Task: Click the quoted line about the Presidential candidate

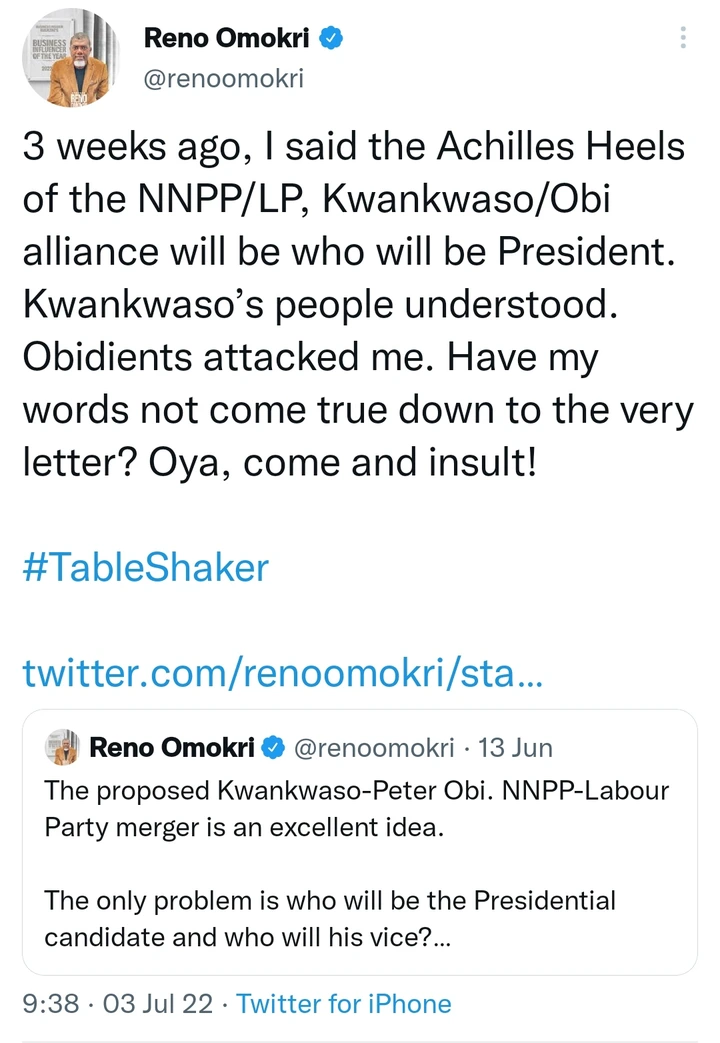Action: (330, 918)
